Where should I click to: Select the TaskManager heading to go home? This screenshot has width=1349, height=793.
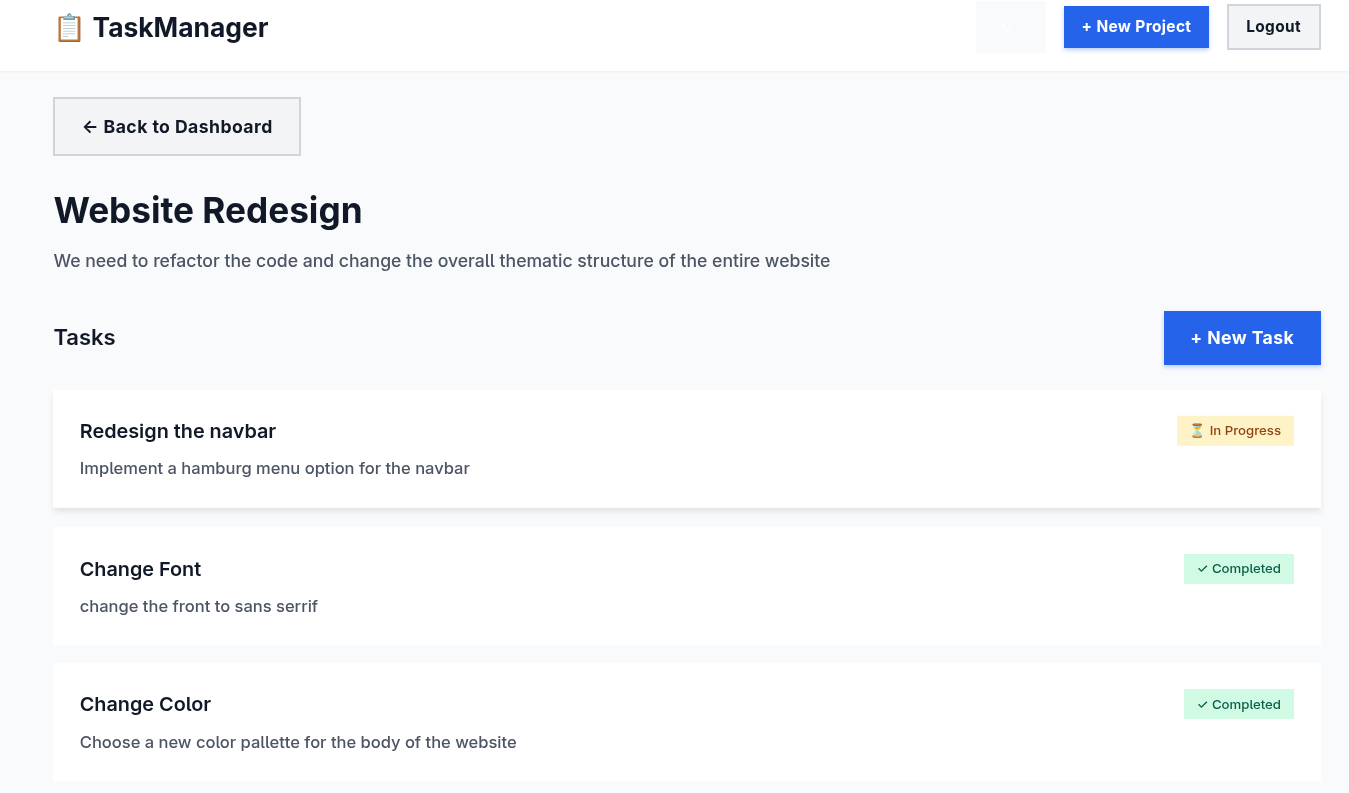(179, 27)
